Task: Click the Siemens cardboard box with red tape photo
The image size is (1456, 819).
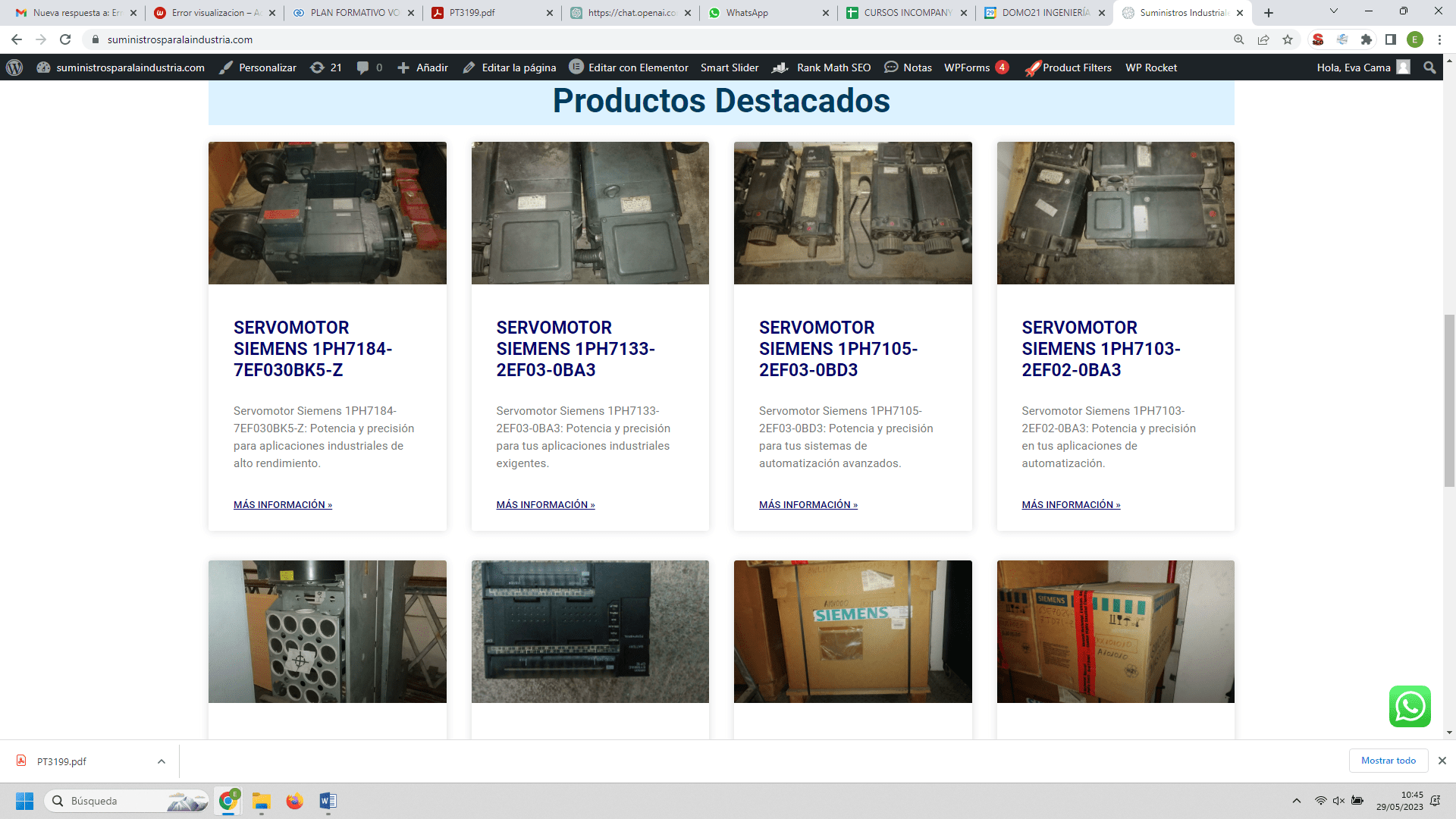Action: click(1116, 632)
